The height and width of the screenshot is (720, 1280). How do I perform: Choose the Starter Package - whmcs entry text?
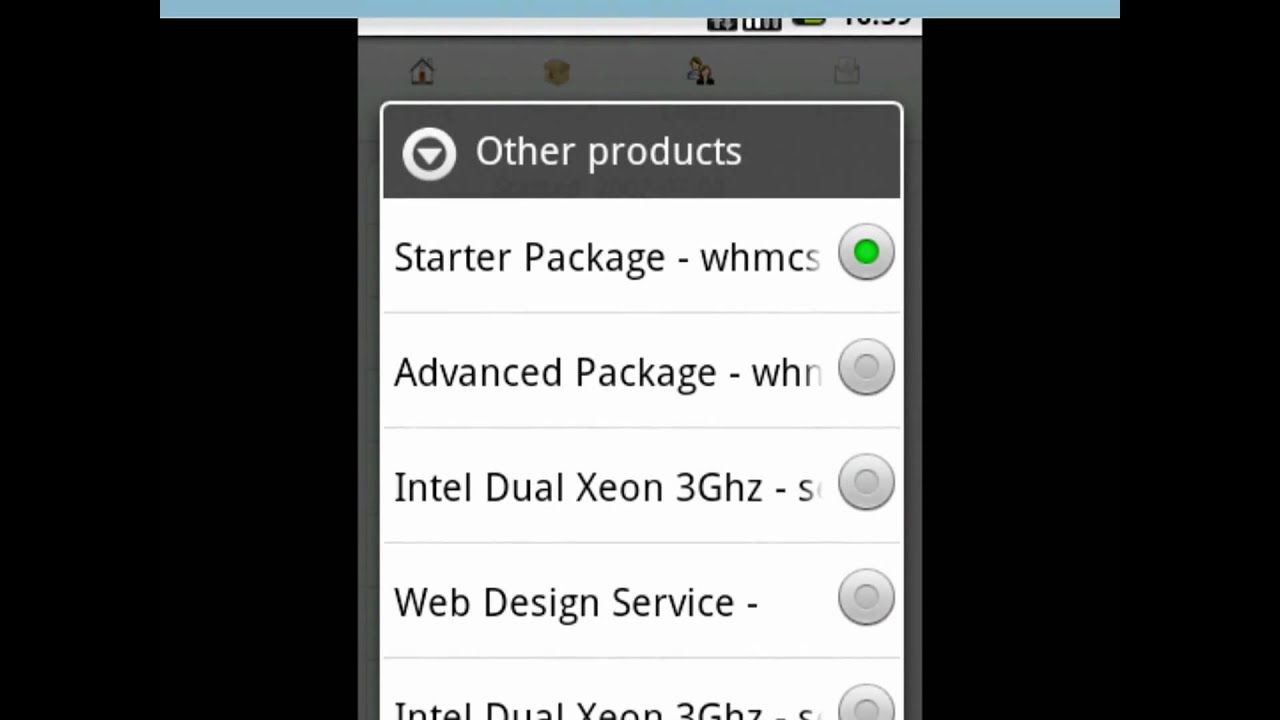[606, 257]
